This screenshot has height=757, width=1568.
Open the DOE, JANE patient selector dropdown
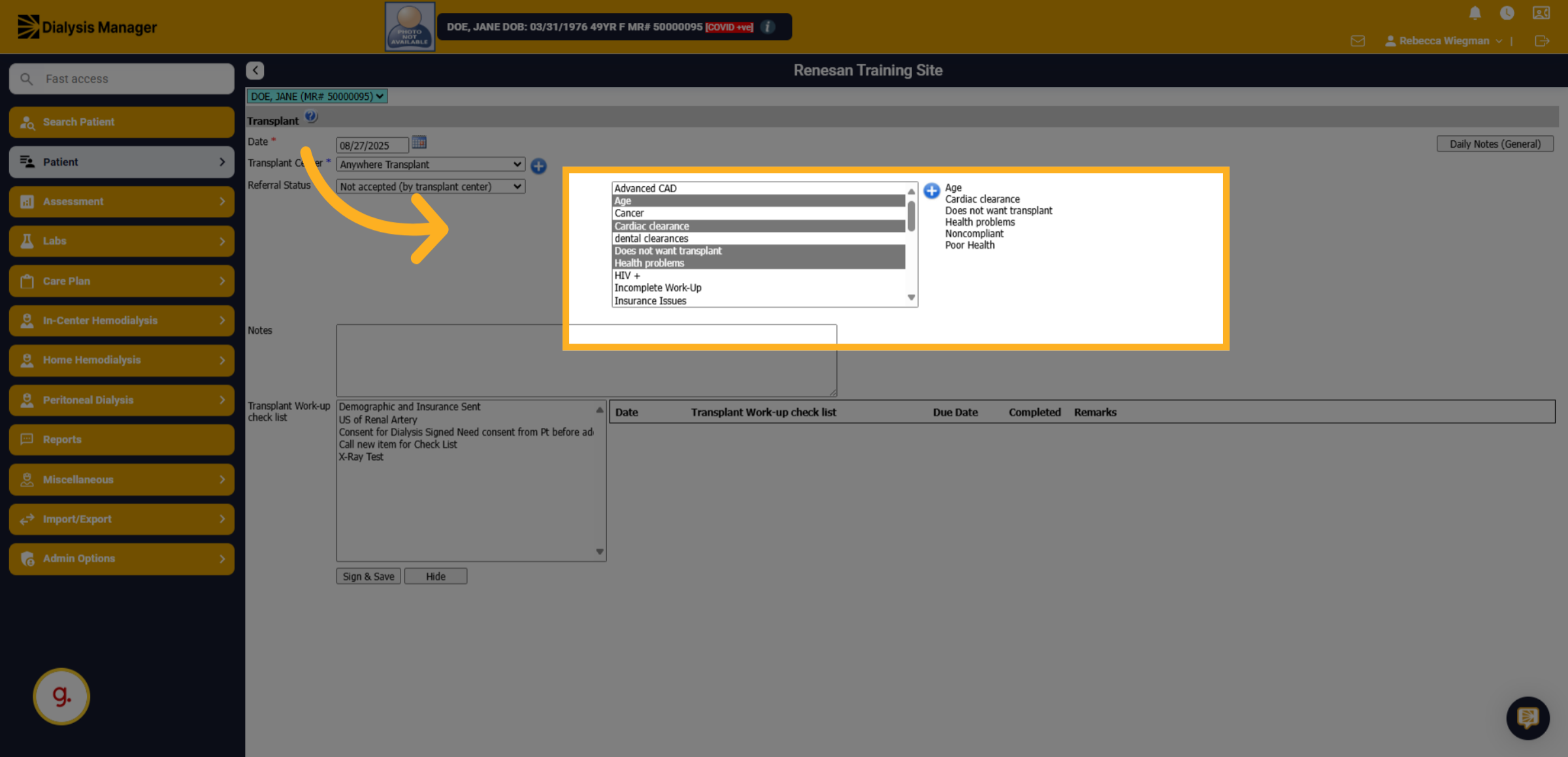point(317,97)
